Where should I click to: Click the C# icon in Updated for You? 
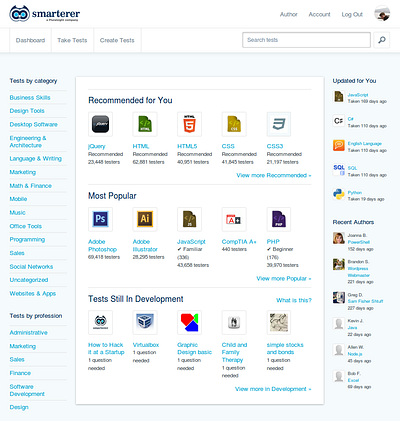tap(339, 121)
